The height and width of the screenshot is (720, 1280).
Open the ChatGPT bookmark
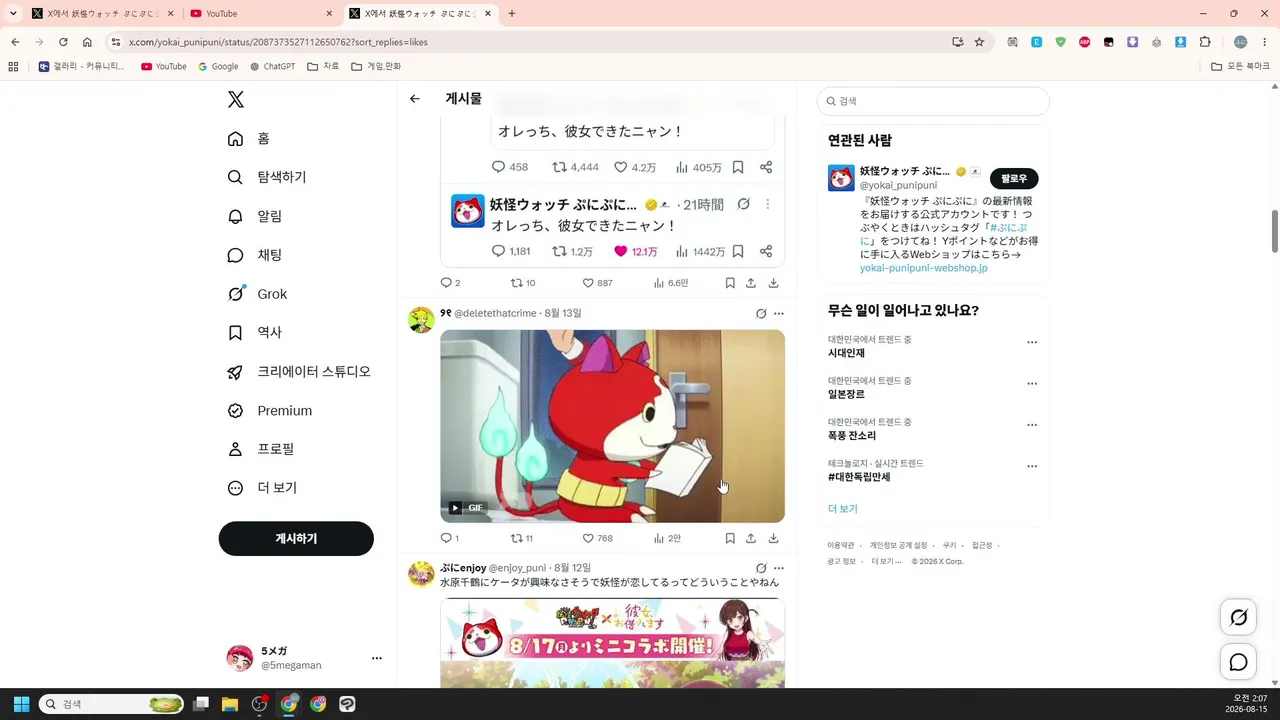tap(272, 66)
